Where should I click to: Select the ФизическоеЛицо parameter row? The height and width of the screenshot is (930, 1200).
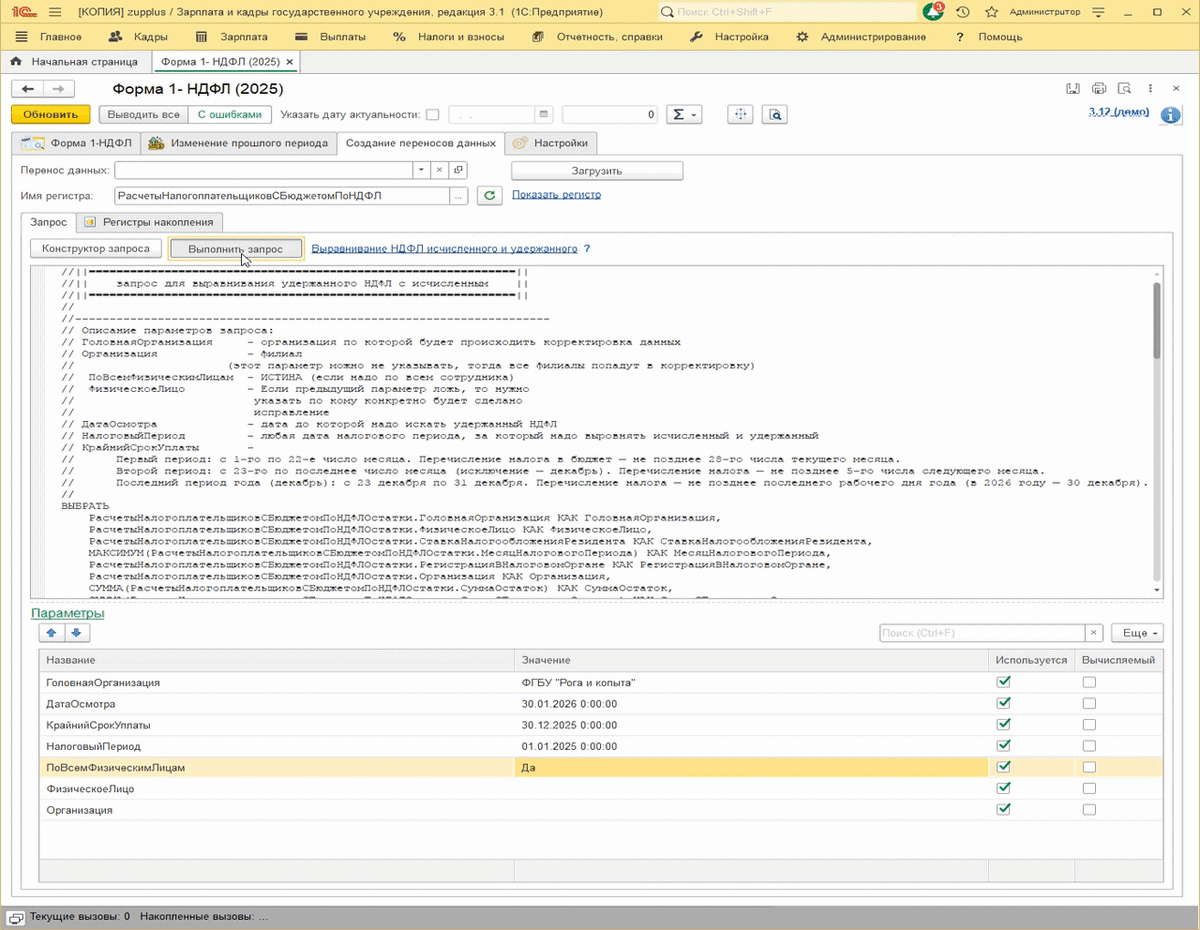point(602,788)
